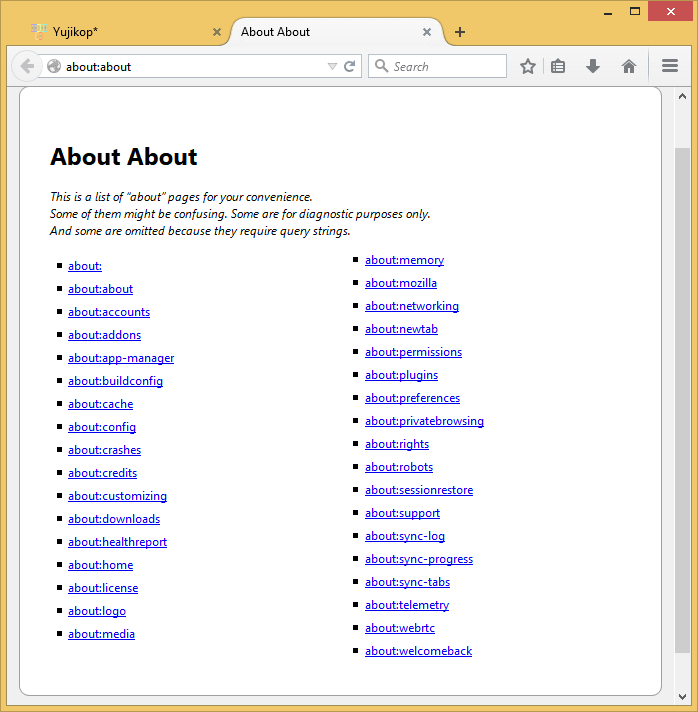Close the Firefox window
Screen dimensions: 698x712
pos(671,11)
